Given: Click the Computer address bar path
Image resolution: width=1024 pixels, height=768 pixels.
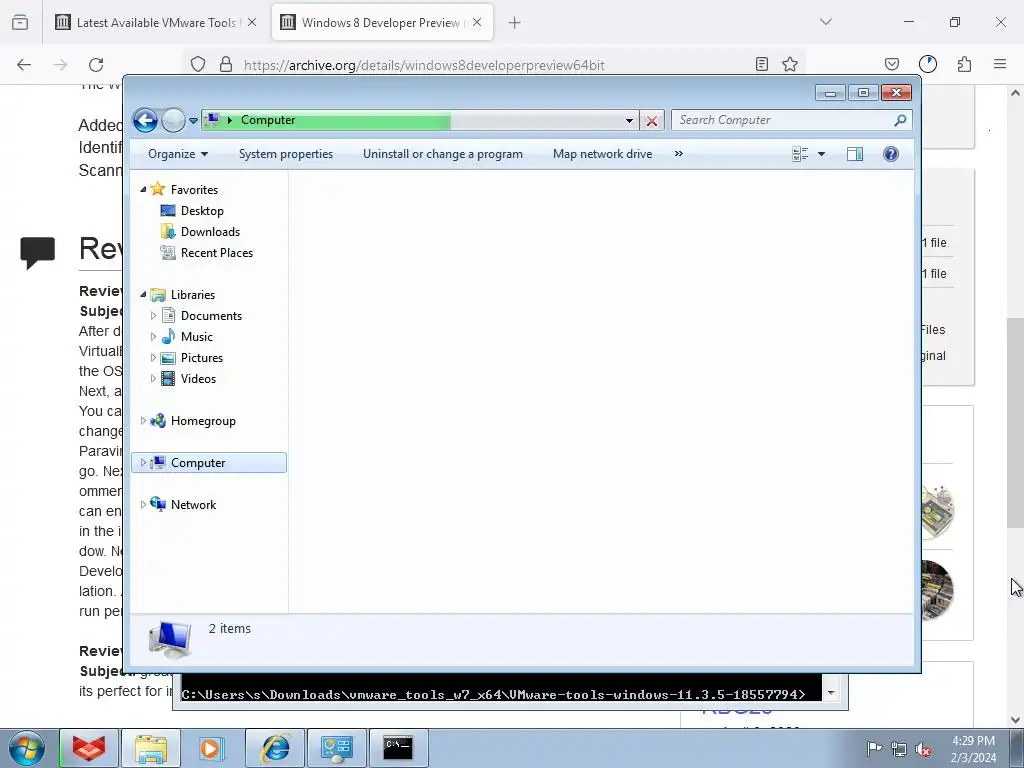Looking at the screenshot, I should [268, 120].
